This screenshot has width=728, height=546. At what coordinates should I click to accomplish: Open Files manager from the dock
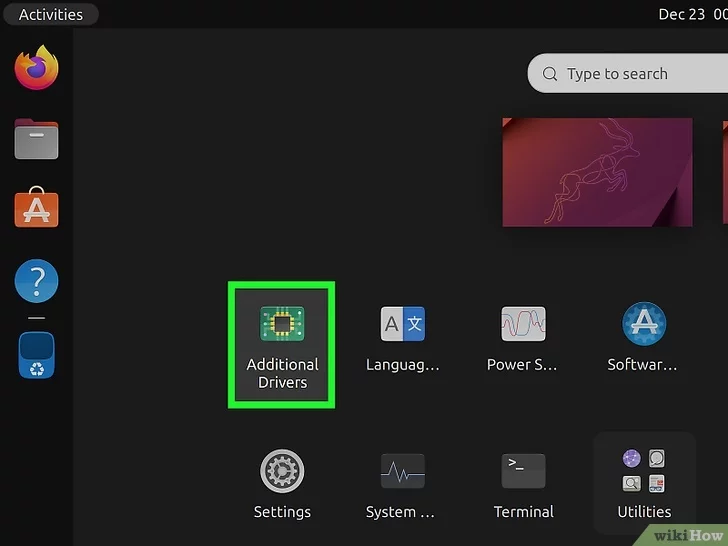(36, 139)
